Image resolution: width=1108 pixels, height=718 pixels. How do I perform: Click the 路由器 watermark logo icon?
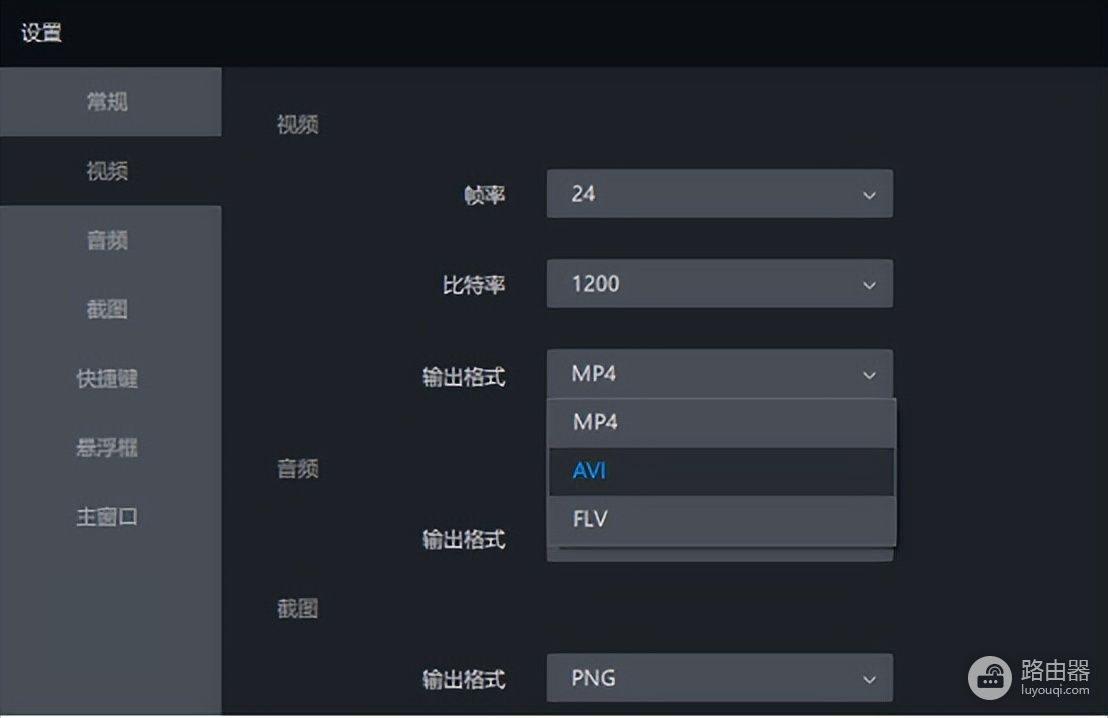pos(989,677)
